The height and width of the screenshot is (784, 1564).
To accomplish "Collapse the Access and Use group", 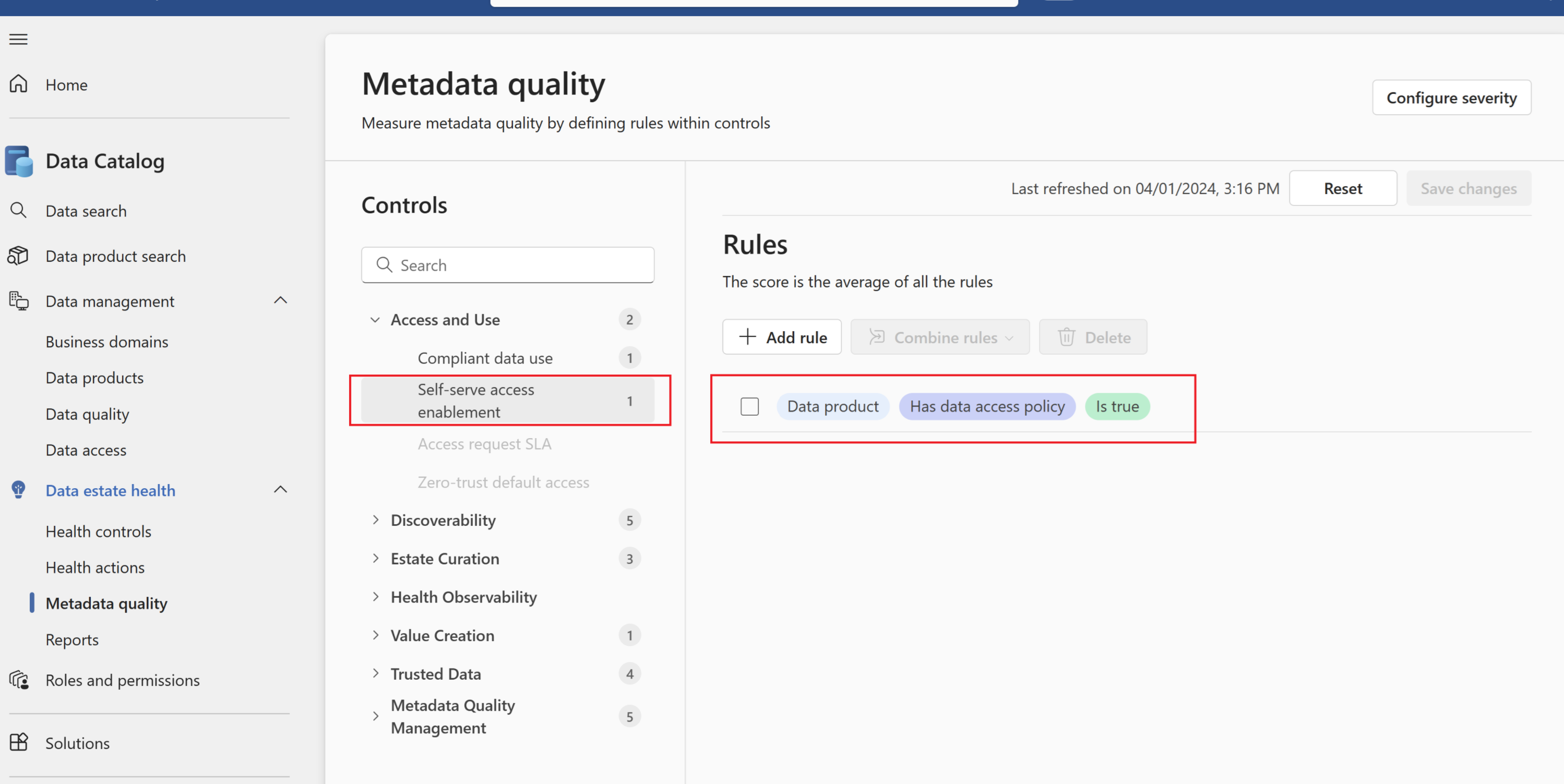I will pyautogui.click(x=375, y=319).
